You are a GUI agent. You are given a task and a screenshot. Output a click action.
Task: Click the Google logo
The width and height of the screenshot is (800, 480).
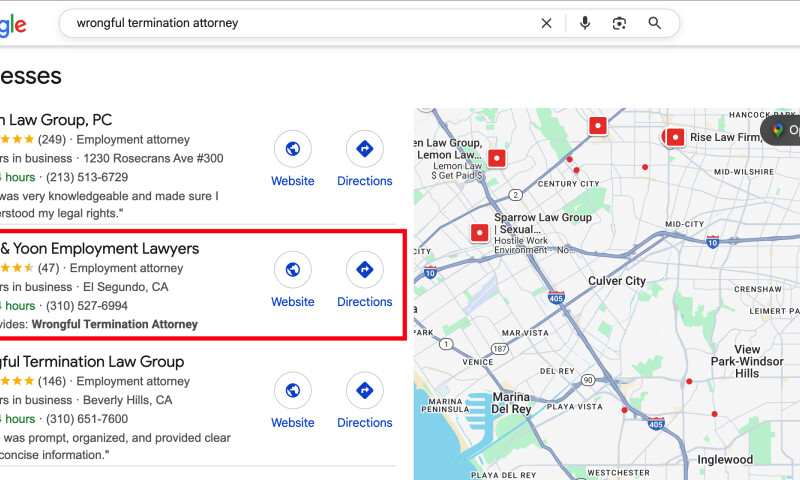12,25
